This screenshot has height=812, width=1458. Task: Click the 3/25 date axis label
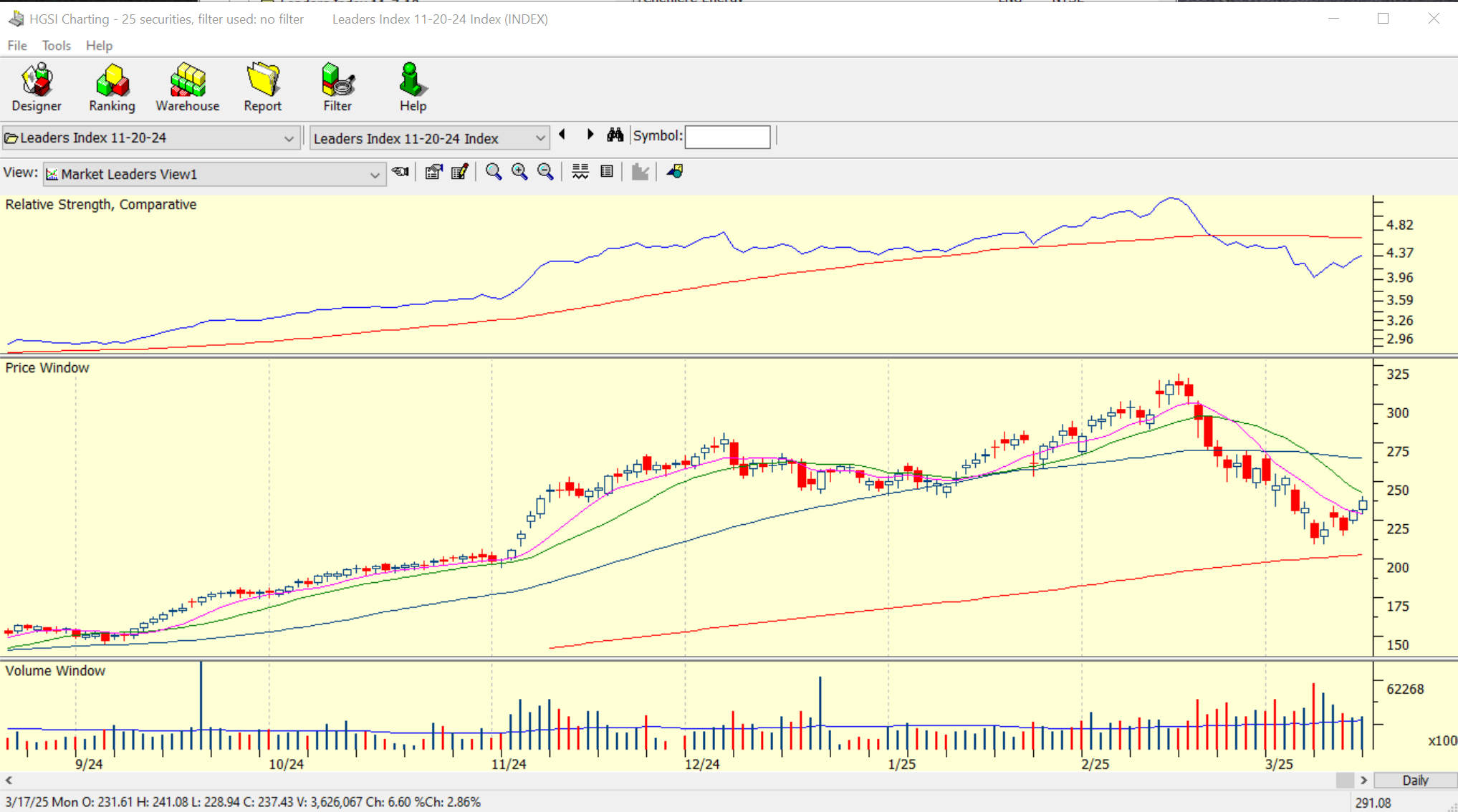click(1279, 764)
